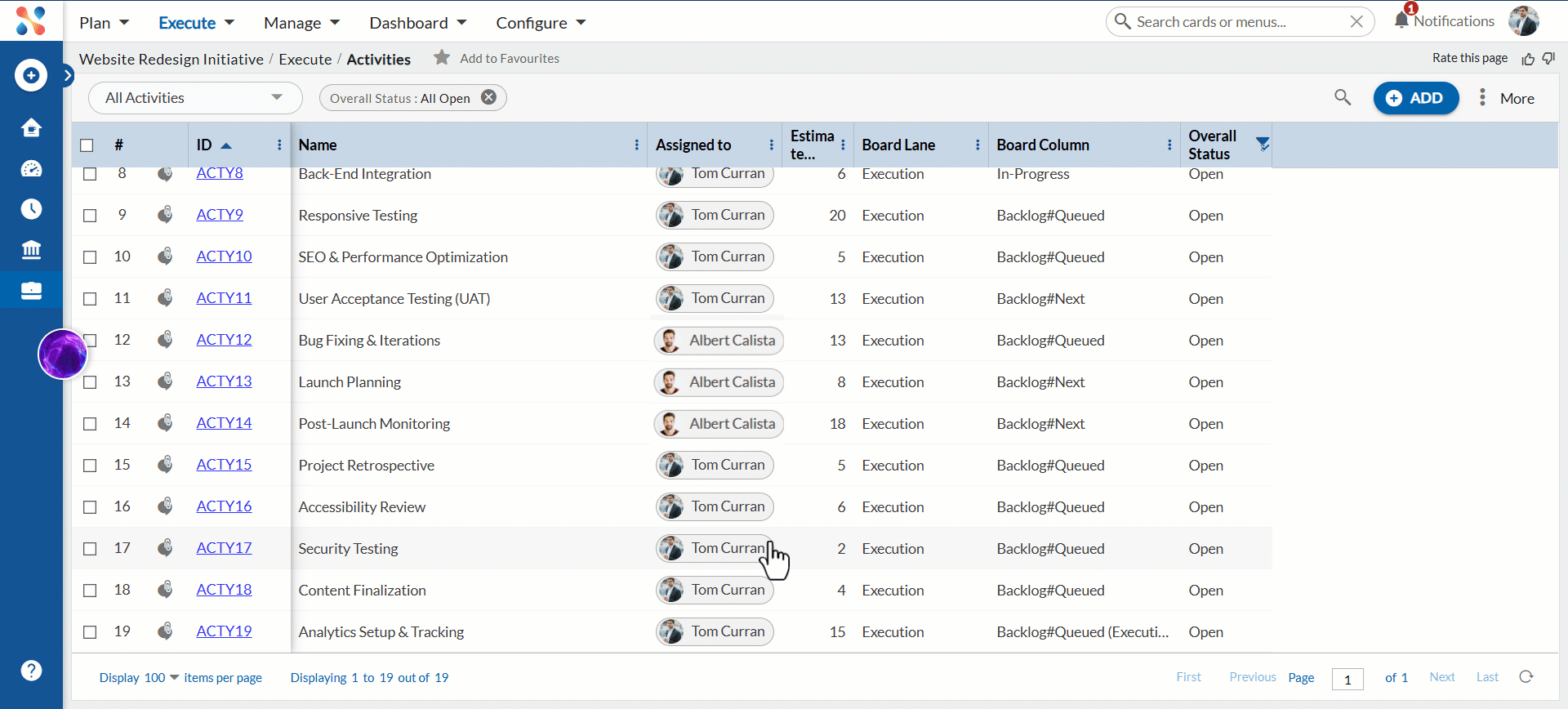Click the search magnifier beside ADD button

[x=1343, y=98]
